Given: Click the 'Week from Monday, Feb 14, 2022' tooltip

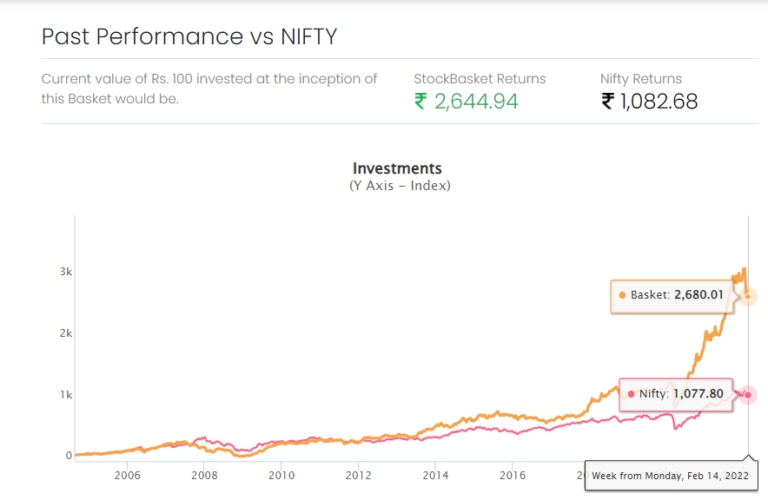Looking at the screenshot, I should pos(671,476).
